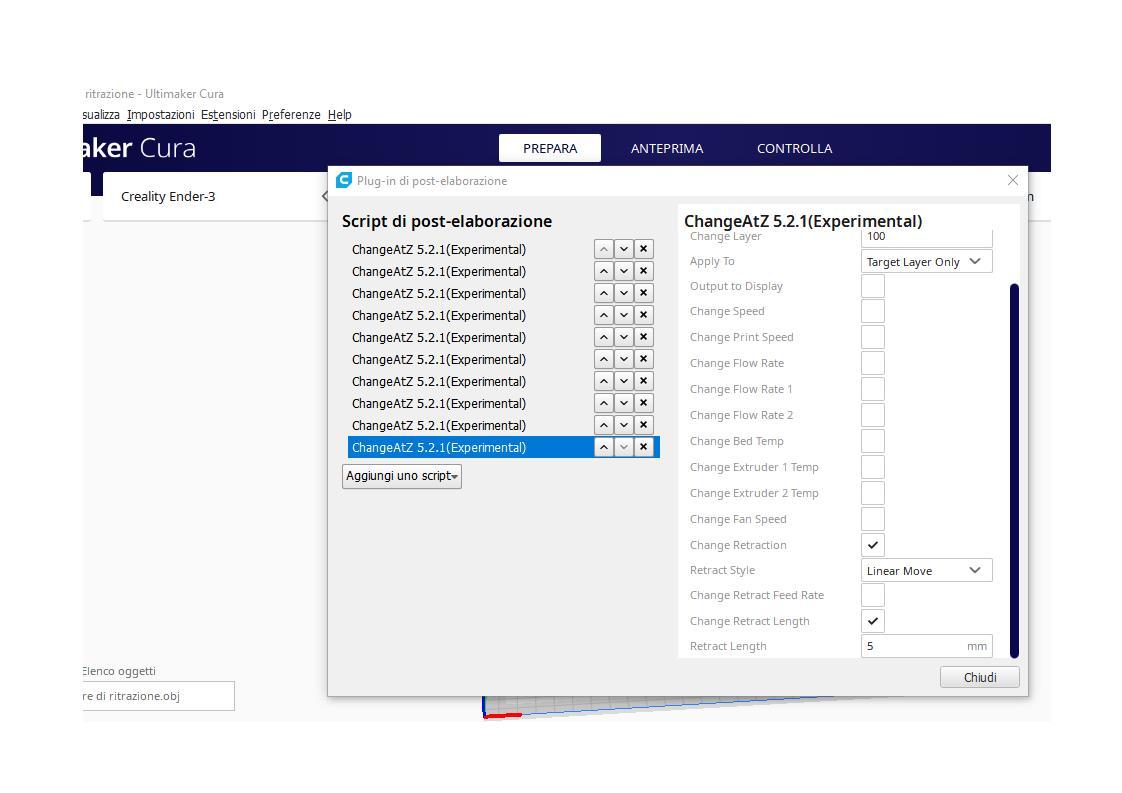This screenshot has width=1122, height=793.
Task: Remove the first ChangeAtZ script
Action: pos(644,249)
